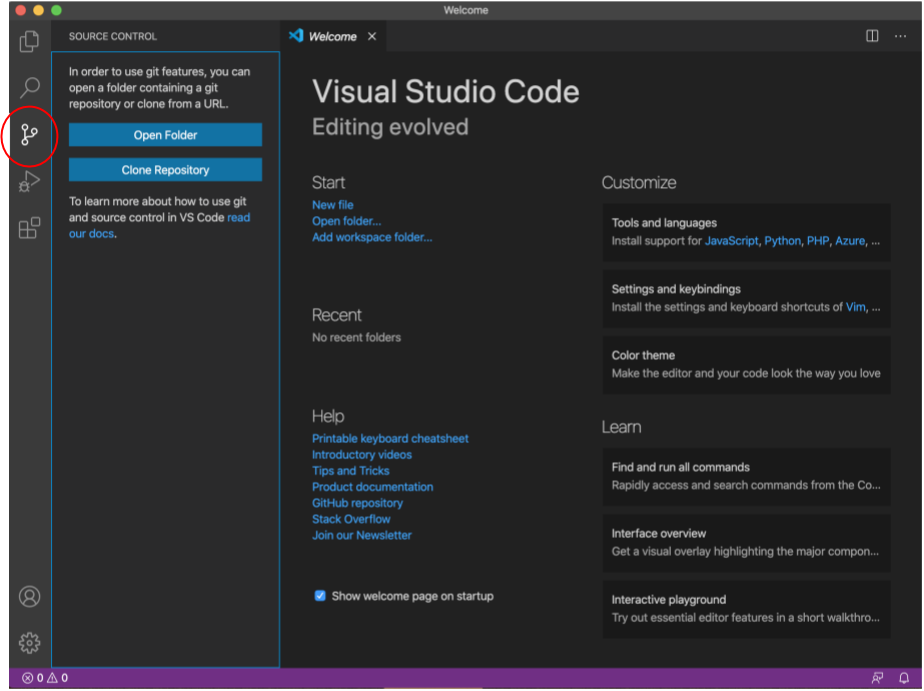This screenshot has width=924, height=691.
Task: Open the Interface overview card
Action: click(x=746, y=543)
